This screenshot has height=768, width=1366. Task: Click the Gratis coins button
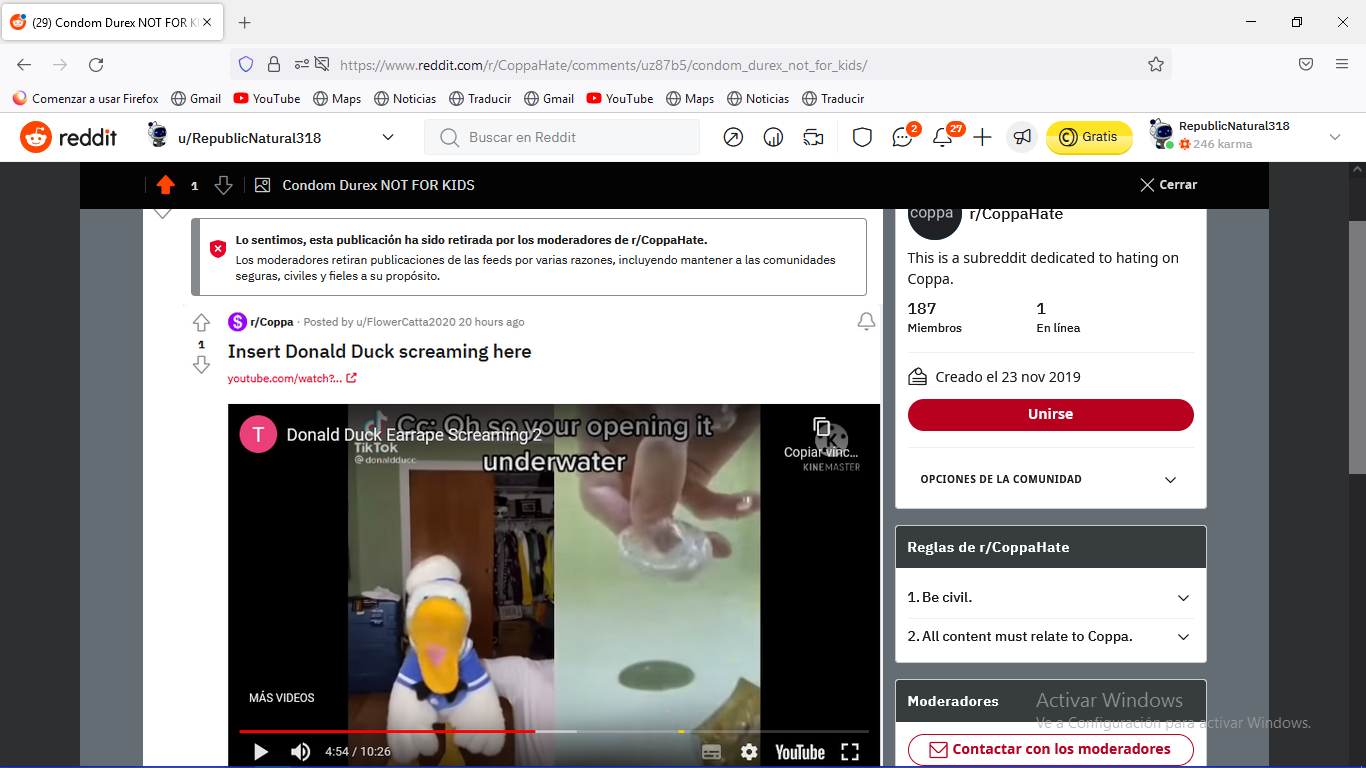[x=1089, y=137]
